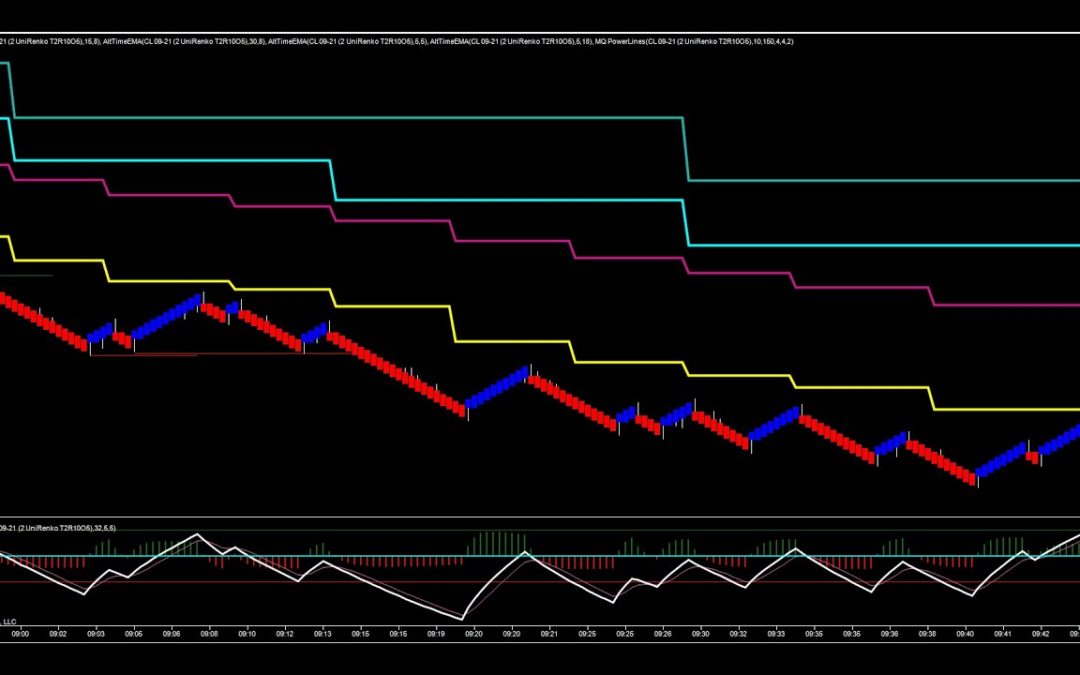Image resolution: width=1080 pixels, height=675 pixels.
Task: Select the AltTimeEMA 30,8 indicator label
Action: click(183, 41)
